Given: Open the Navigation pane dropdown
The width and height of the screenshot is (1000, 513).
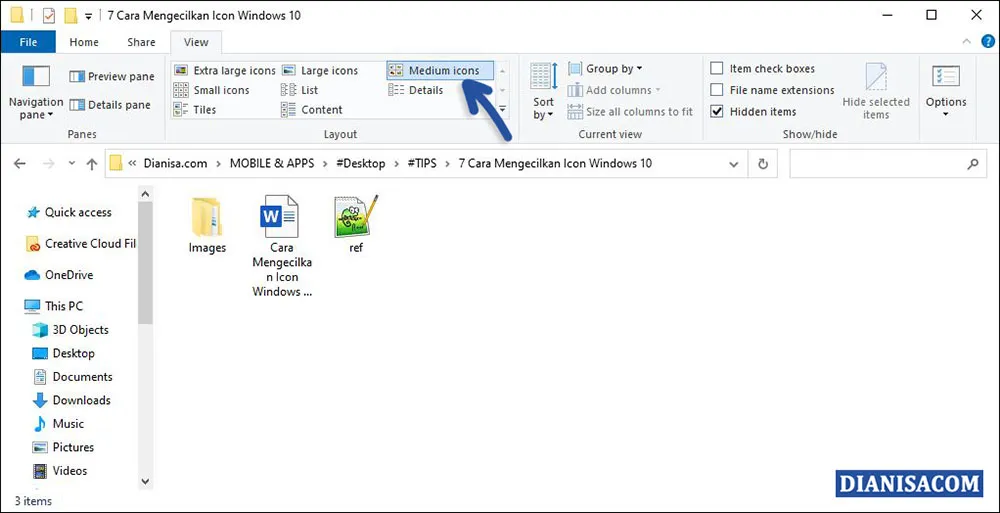Looking at the screenshot, I should pyautogui.click(x=36, y=91).
